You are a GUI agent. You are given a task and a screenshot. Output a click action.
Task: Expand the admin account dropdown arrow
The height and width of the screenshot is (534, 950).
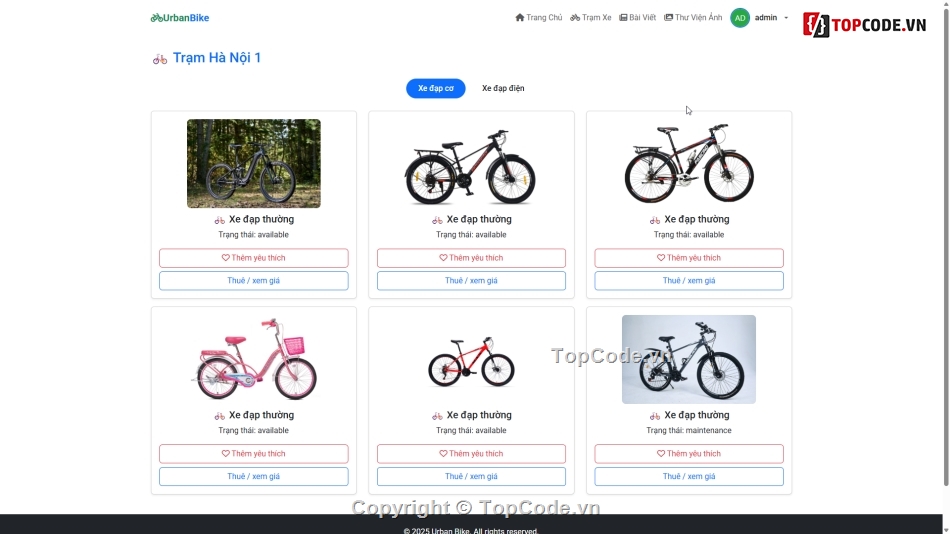coord(786,18)
